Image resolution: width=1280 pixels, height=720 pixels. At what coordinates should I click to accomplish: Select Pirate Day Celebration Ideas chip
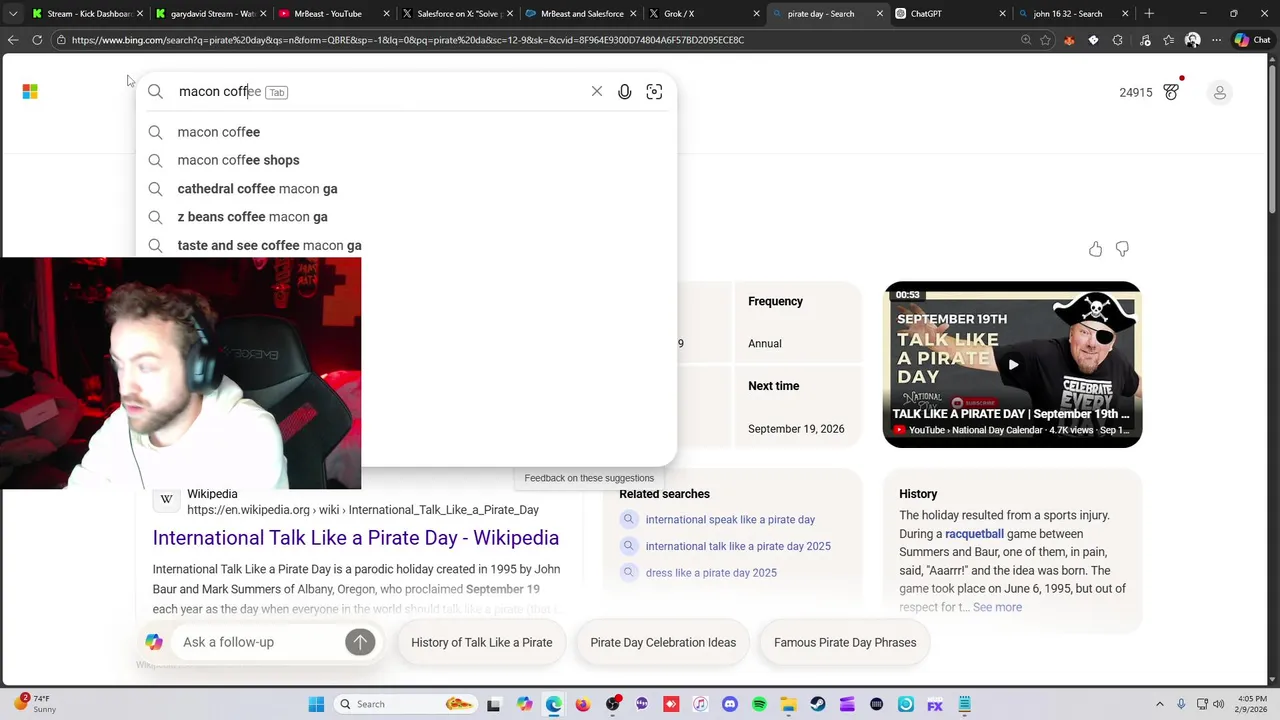coord(663,642)
